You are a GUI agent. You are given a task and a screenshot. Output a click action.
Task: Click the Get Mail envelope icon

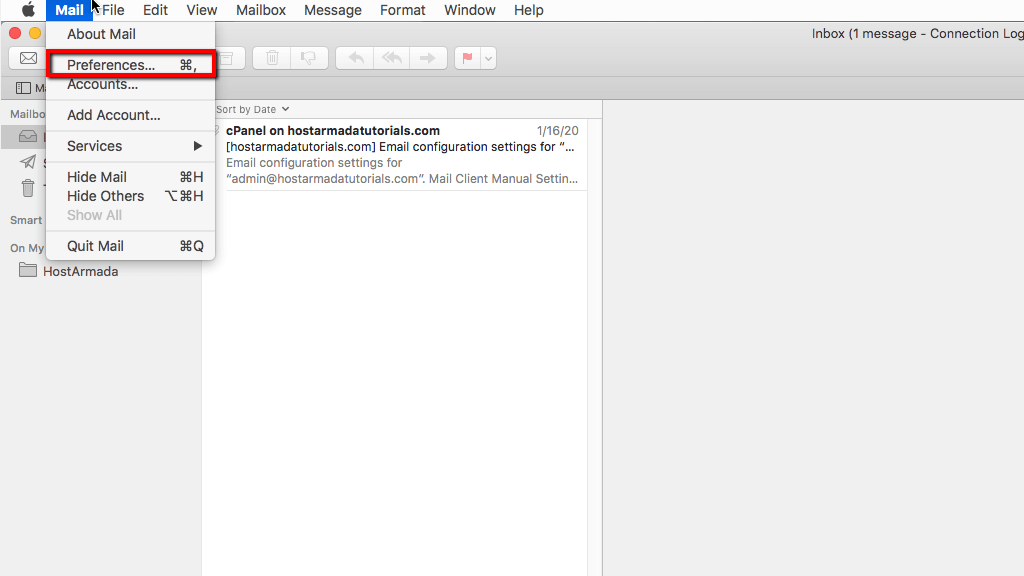(28, 58)
